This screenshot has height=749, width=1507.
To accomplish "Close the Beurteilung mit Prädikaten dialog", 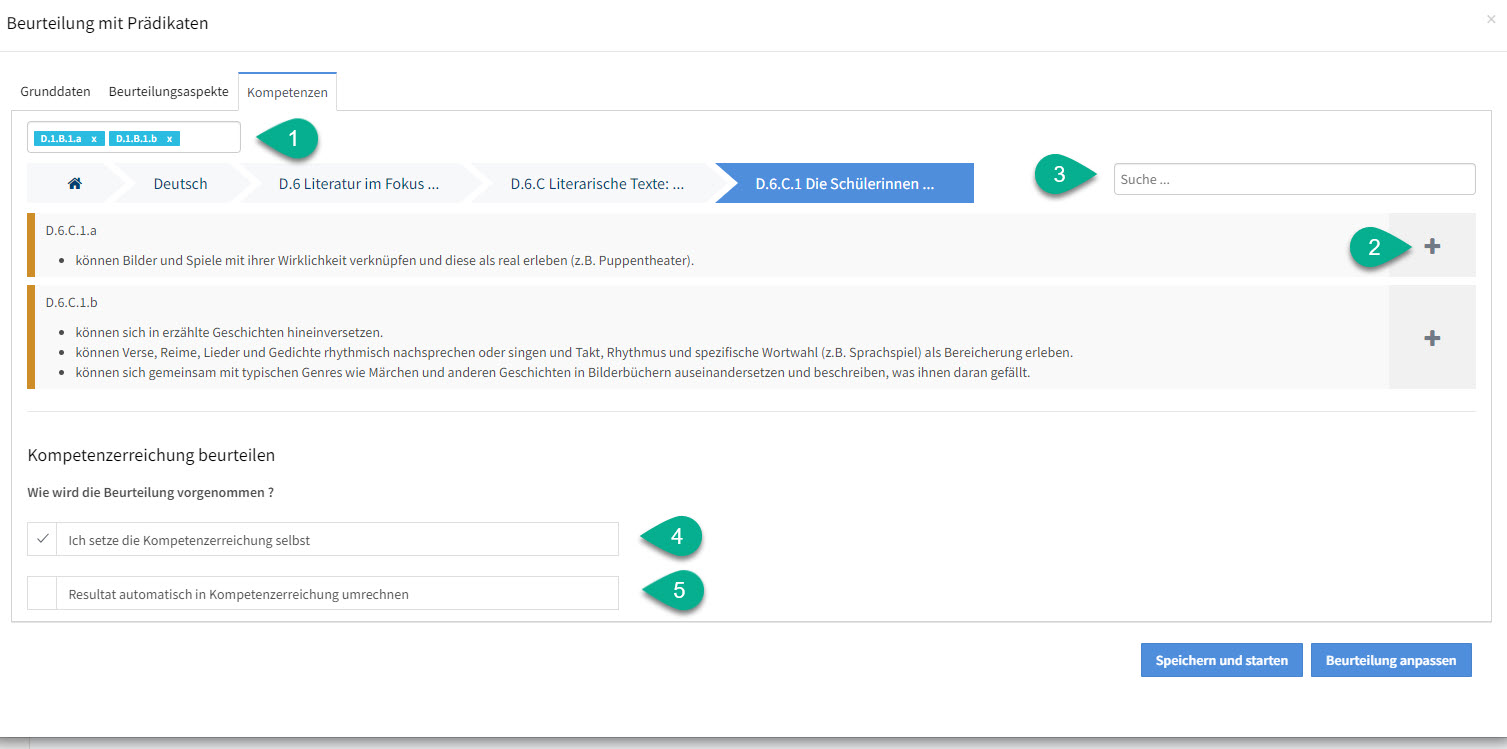I will pyautogui.click(x=1491, y=19).
